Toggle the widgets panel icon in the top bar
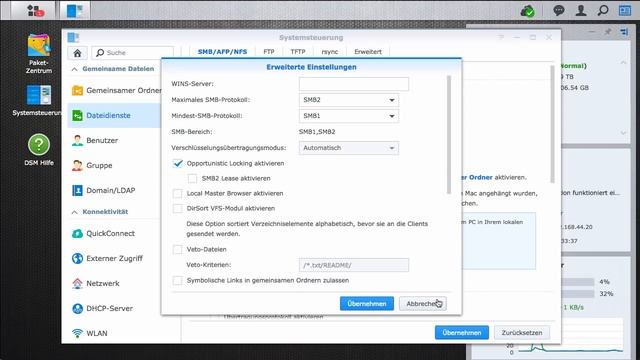Viewport: 640px width, 360px height. [625, 10]
